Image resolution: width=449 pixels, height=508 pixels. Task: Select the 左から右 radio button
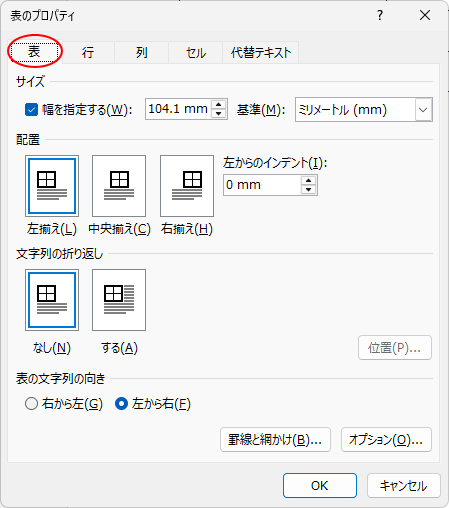coord(121,404)
